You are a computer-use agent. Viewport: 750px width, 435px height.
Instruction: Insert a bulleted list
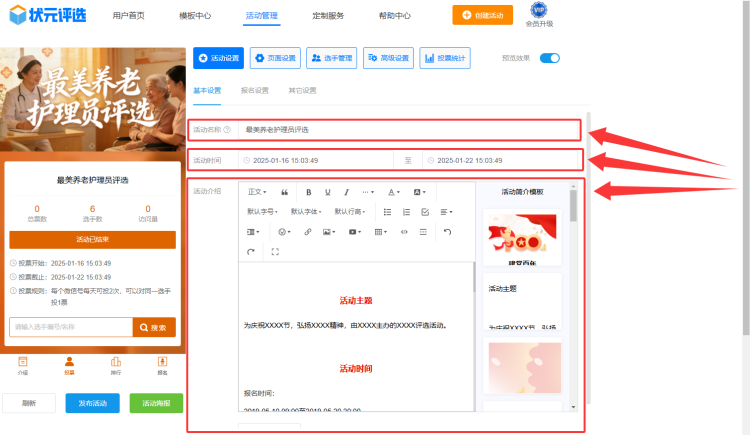point(387,212)
